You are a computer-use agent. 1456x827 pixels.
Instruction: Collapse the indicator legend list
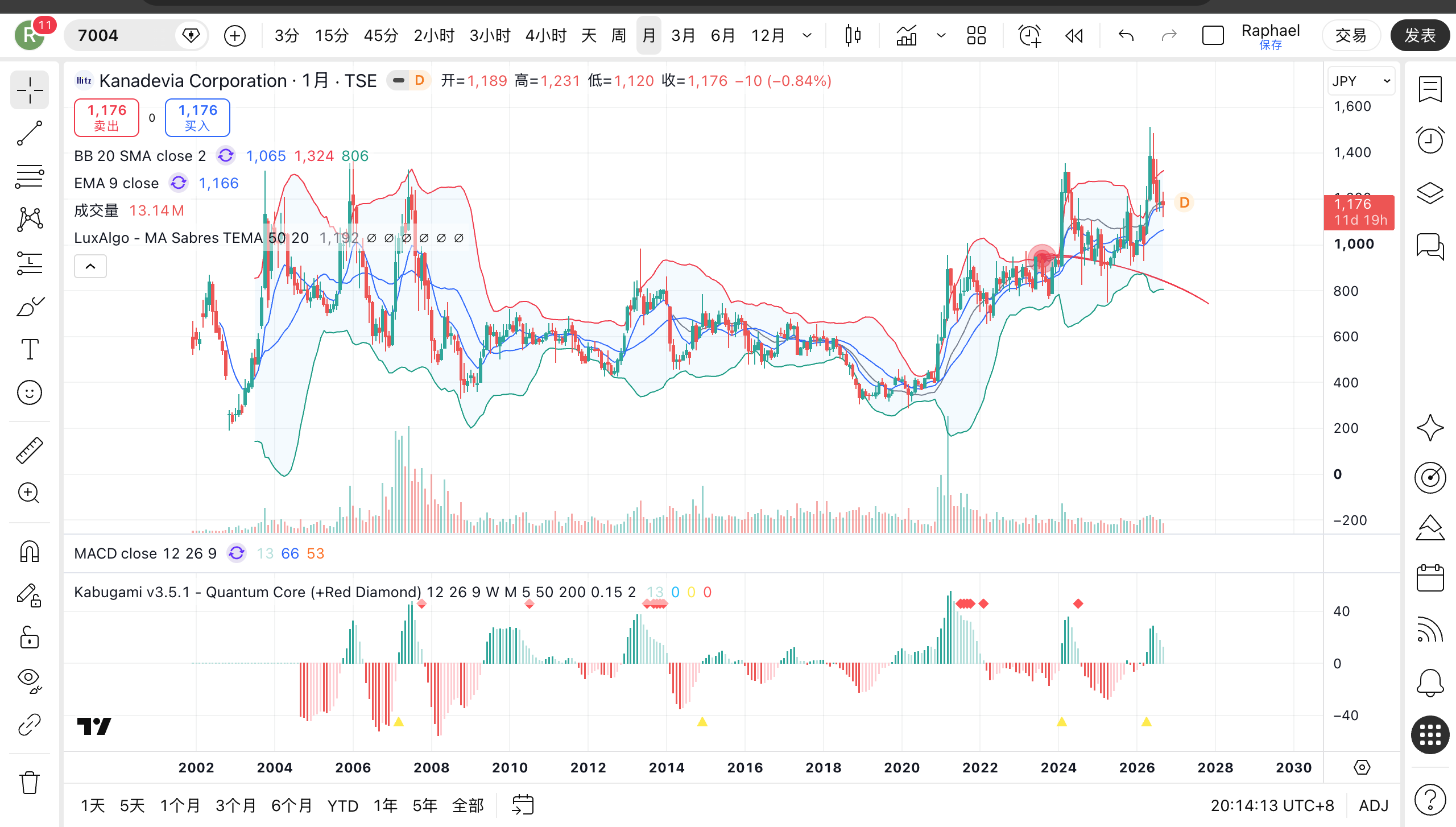pos(90,266)
